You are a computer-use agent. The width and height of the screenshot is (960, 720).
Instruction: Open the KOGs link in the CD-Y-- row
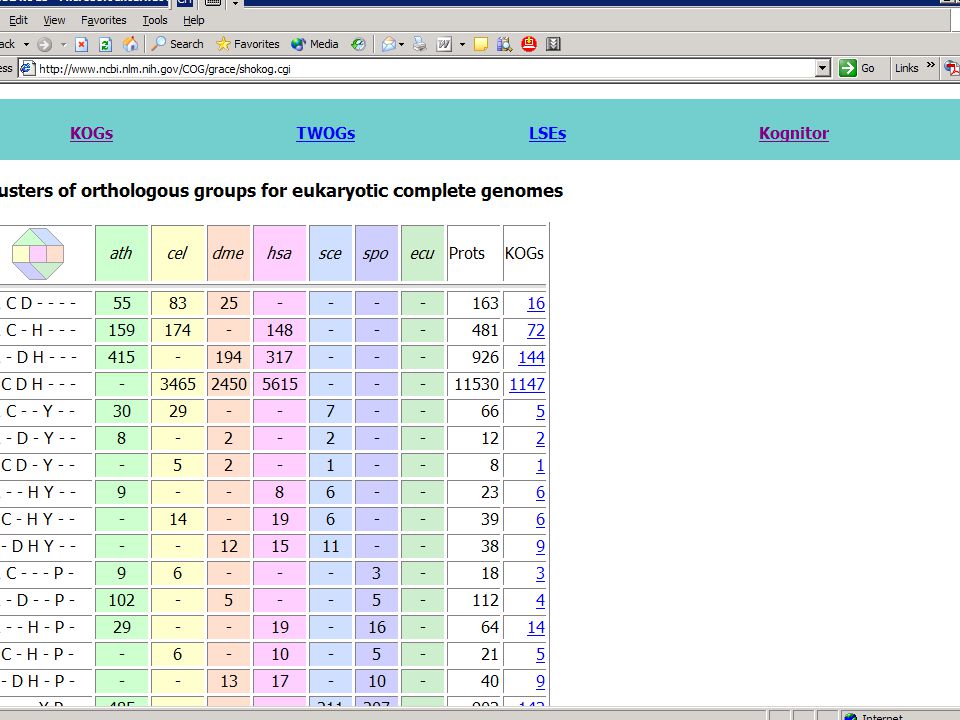(x=540, y=465)
